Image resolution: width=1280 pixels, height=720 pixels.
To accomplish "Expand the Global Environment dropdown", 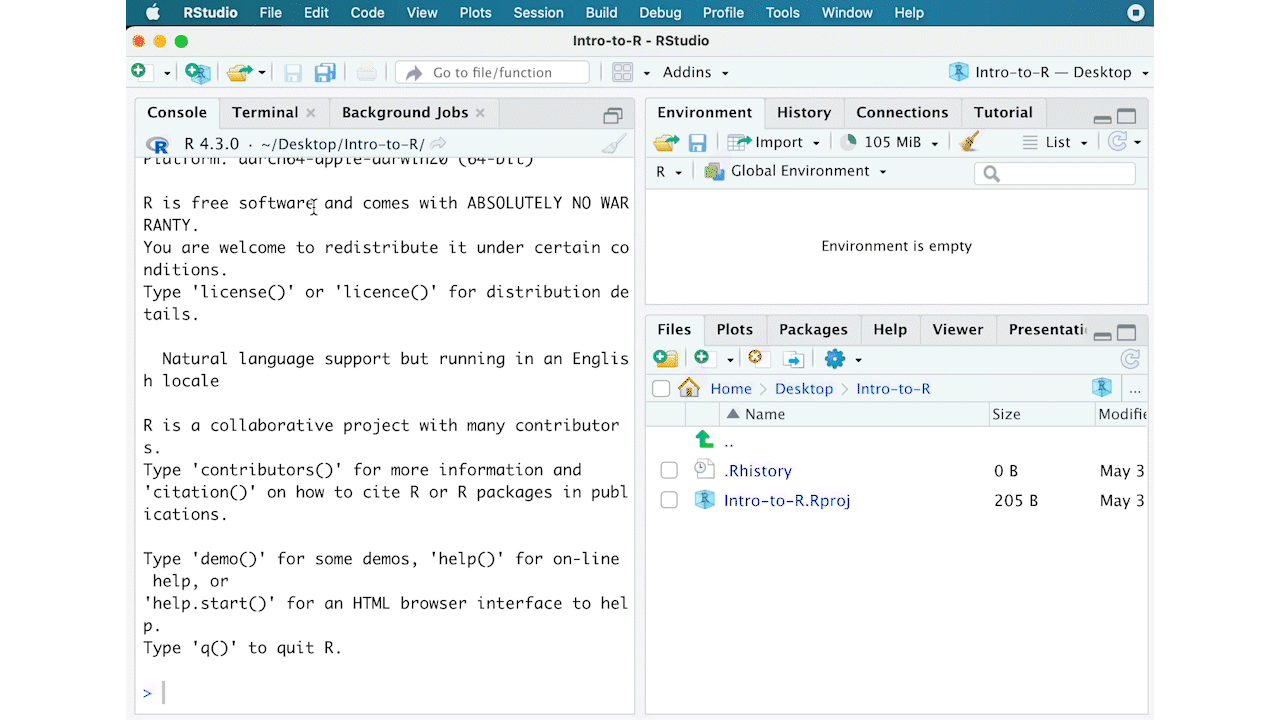I will pos(796,171).
